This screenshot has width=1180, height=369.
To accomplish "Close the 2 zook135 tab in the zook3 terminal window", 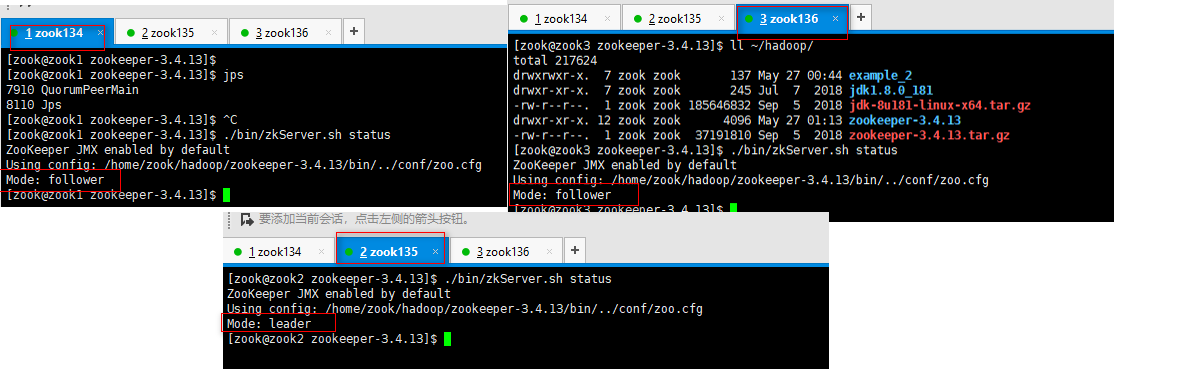I will coord(722,19).
